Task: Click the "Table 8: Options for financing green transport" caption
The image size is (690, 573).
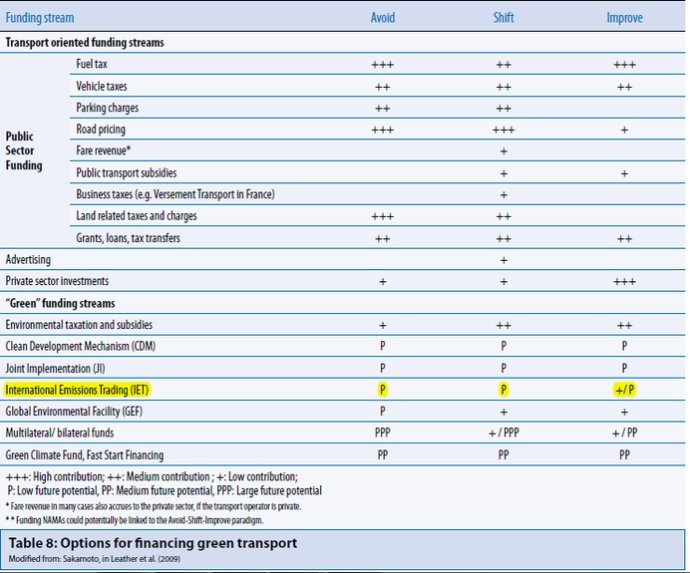Action: coord(153,542)
